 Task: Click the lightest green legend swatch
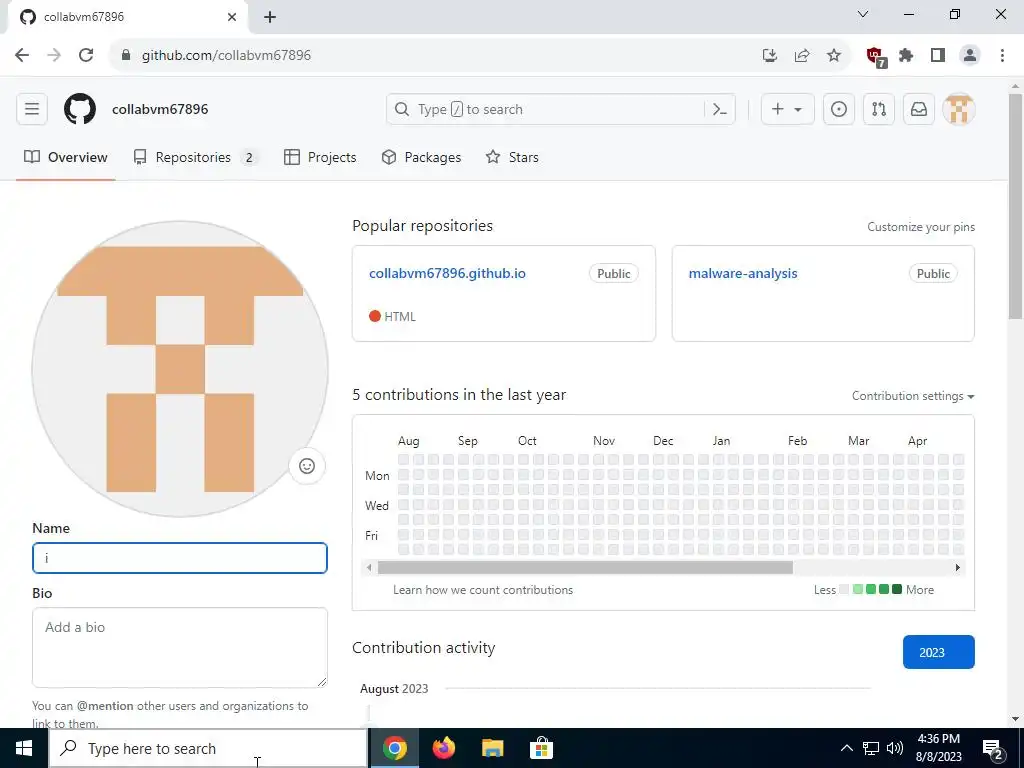tap(857, 589)
